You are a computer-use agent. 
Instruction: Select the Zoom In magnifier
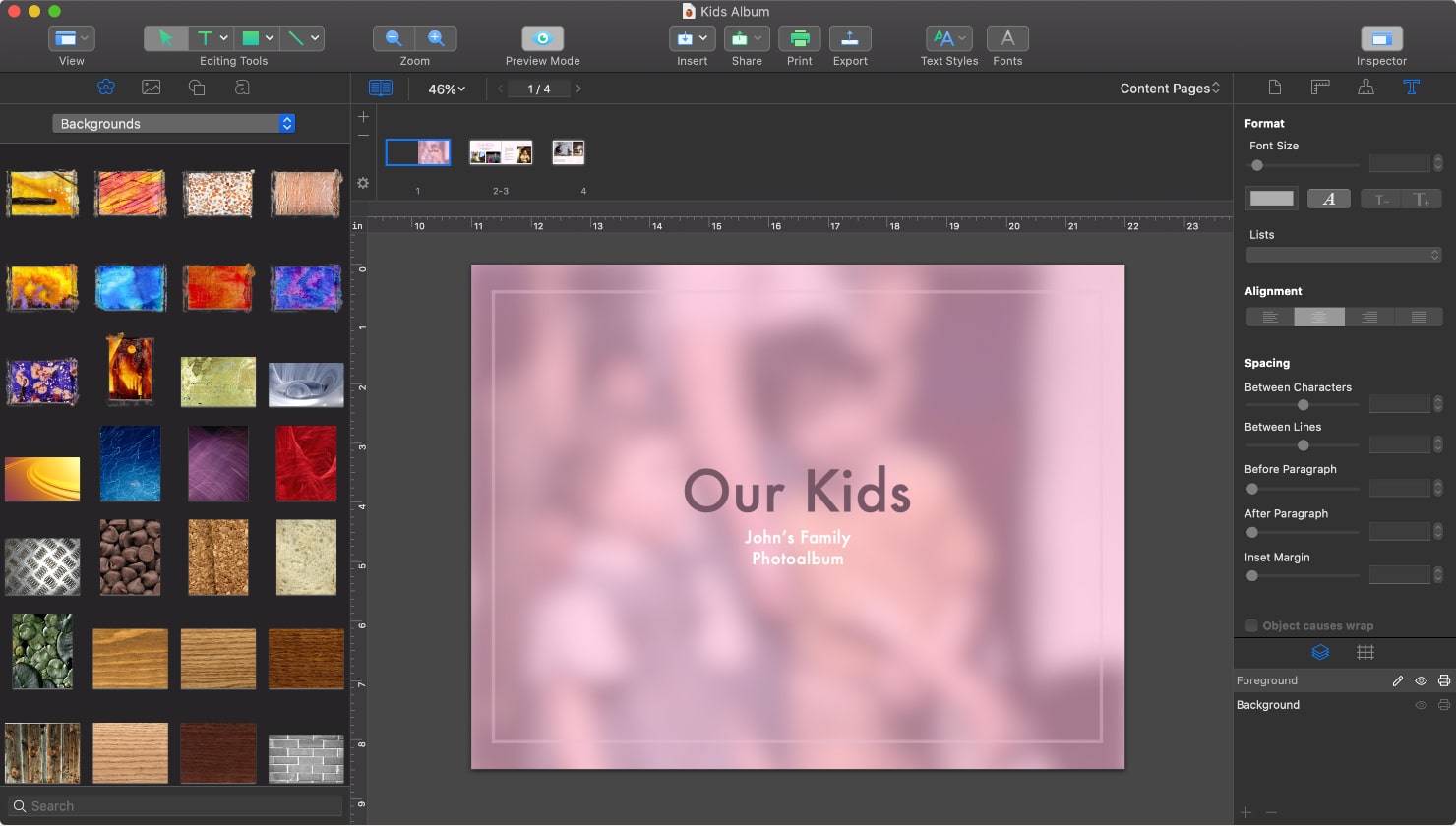click(x=437, y=37)
